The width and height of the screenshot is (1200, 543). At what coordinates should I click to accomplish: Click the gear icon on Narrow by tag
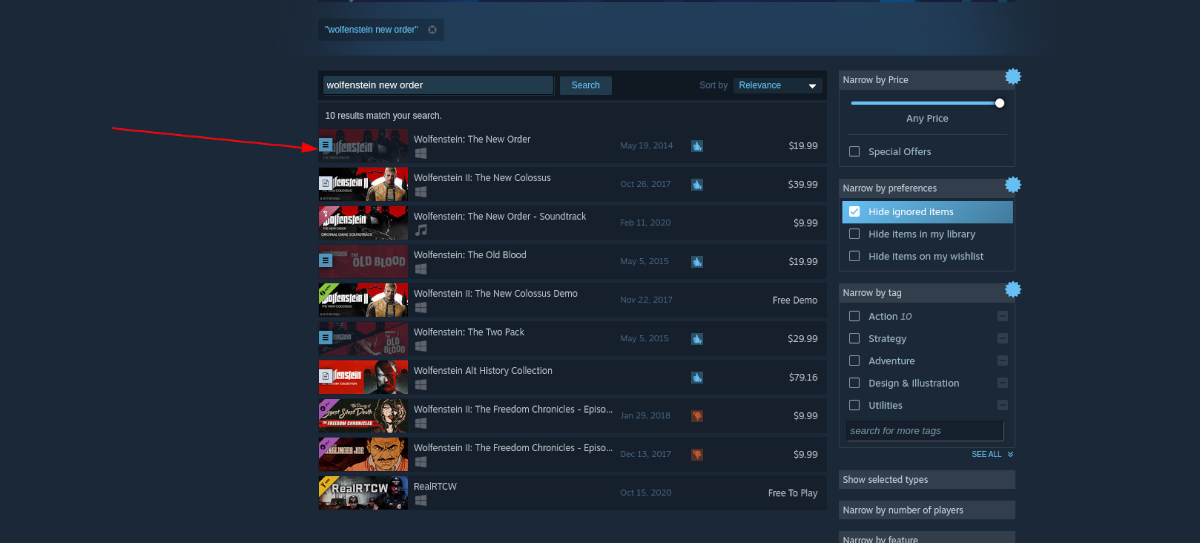(1012, 290)
